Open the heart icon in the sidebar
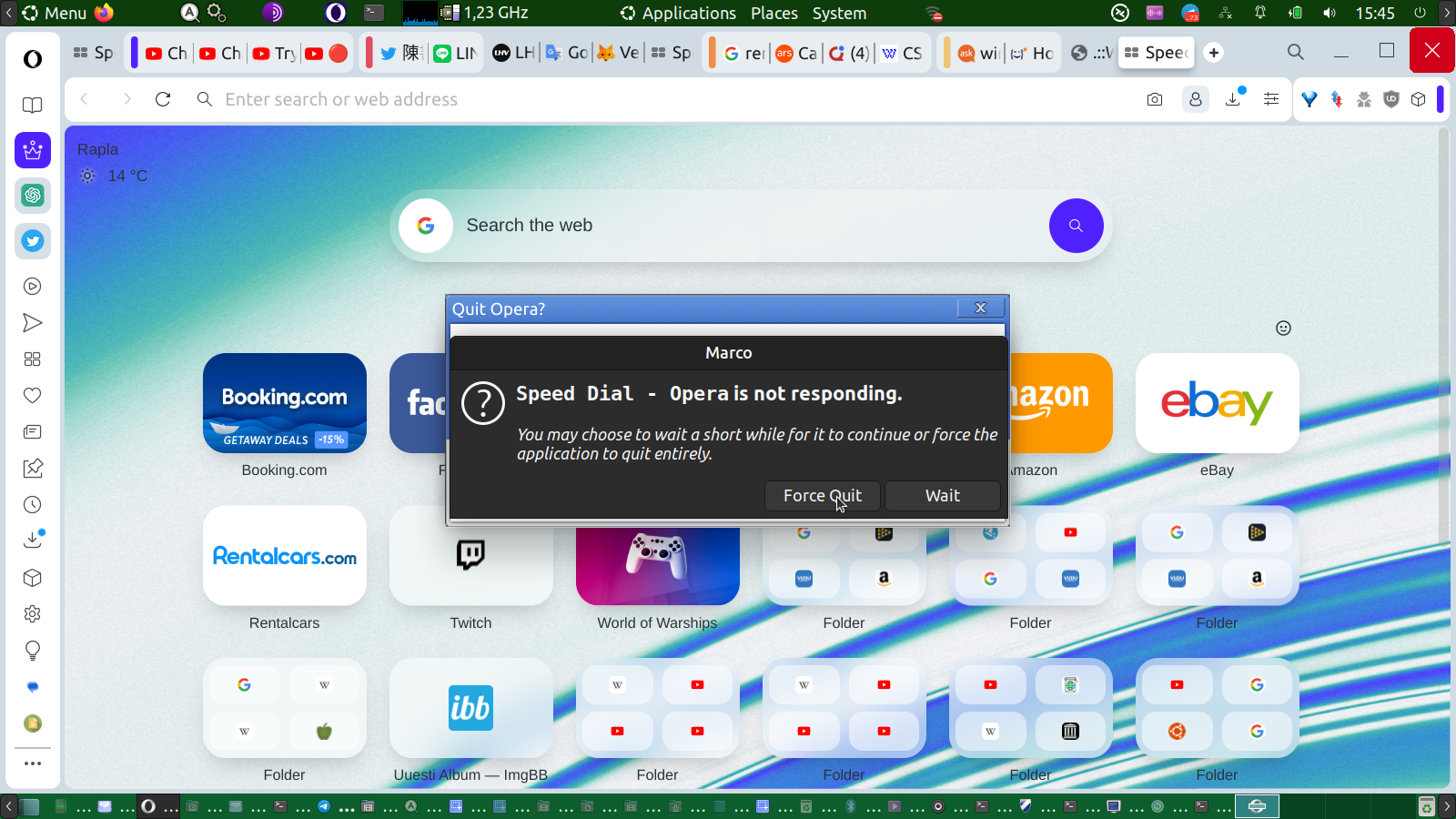This screenshot has width=1456, height=819. pos(33,396)
